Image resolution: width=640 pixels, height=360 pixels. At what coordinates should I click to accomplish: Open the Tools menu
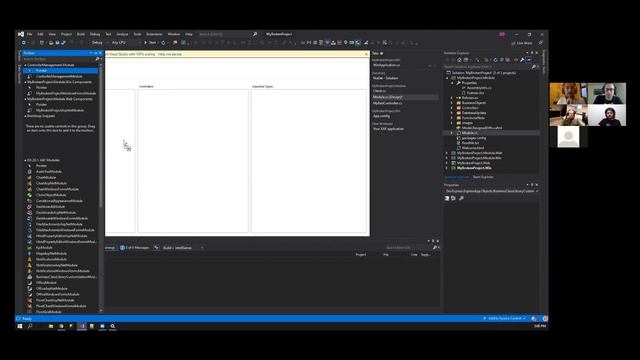click(137, 34)
